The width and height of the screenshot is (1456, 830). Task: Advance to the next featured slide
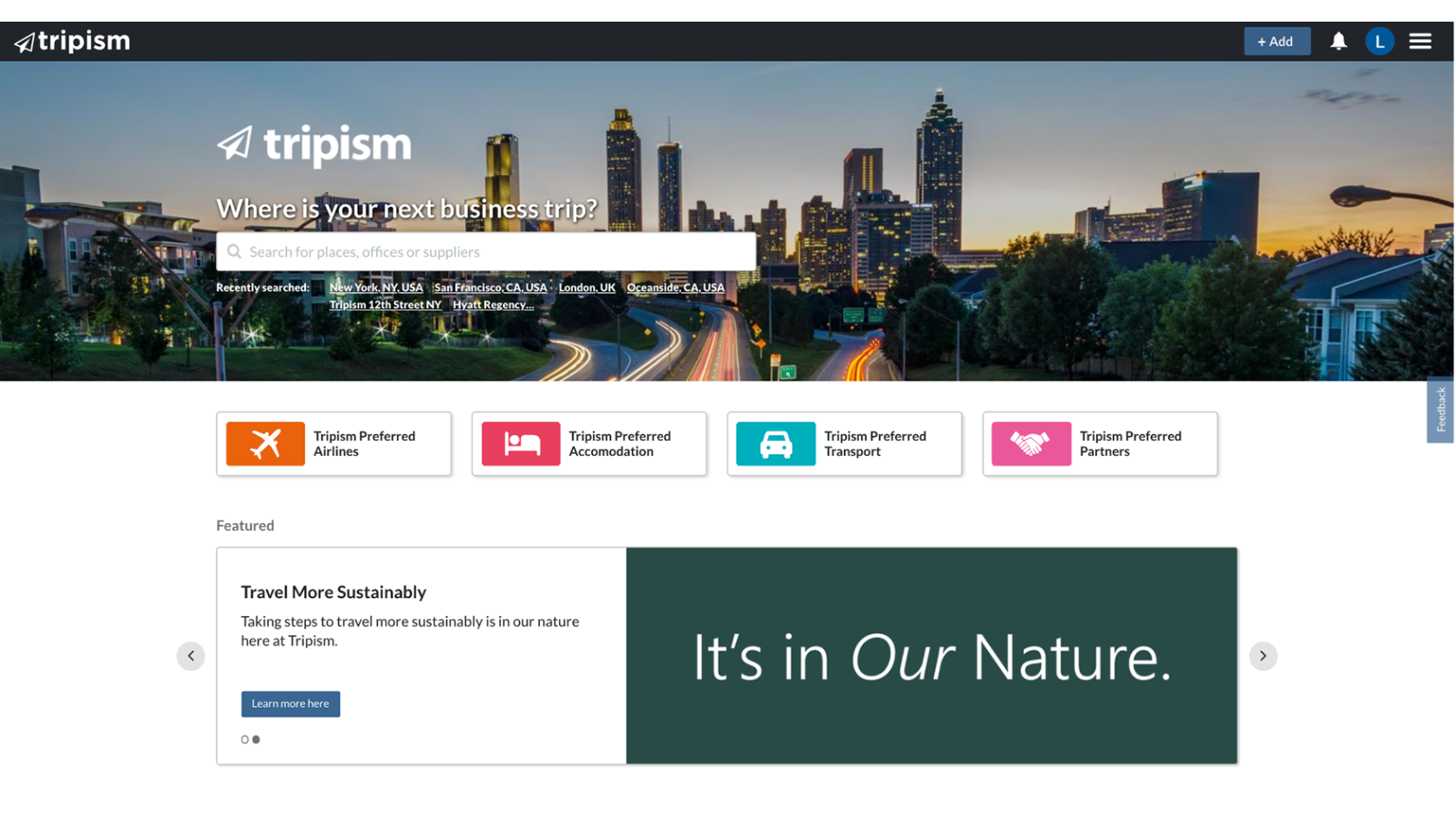1263,656
